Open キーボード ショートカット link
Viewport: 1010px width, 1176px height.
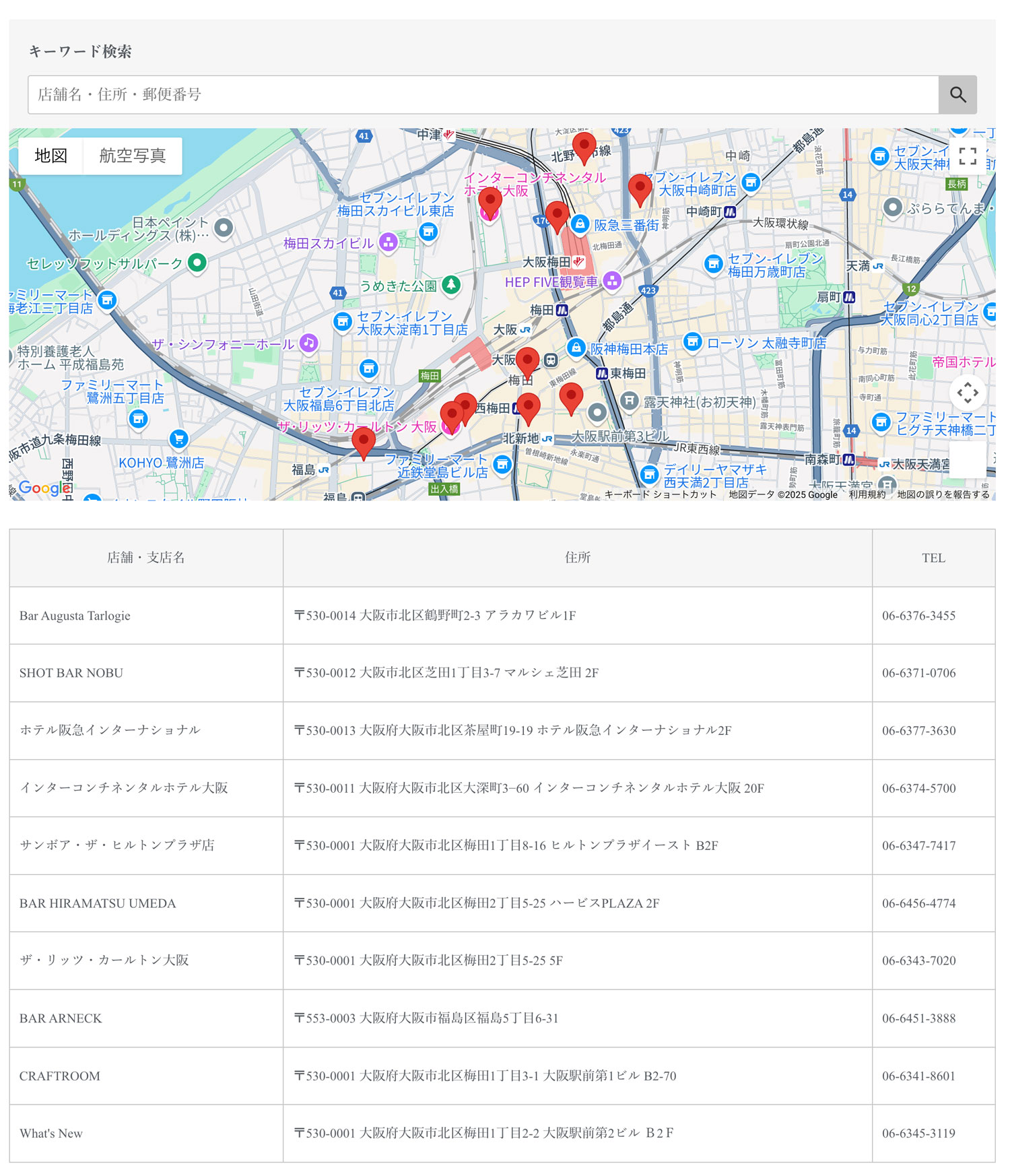click(661, 494)
